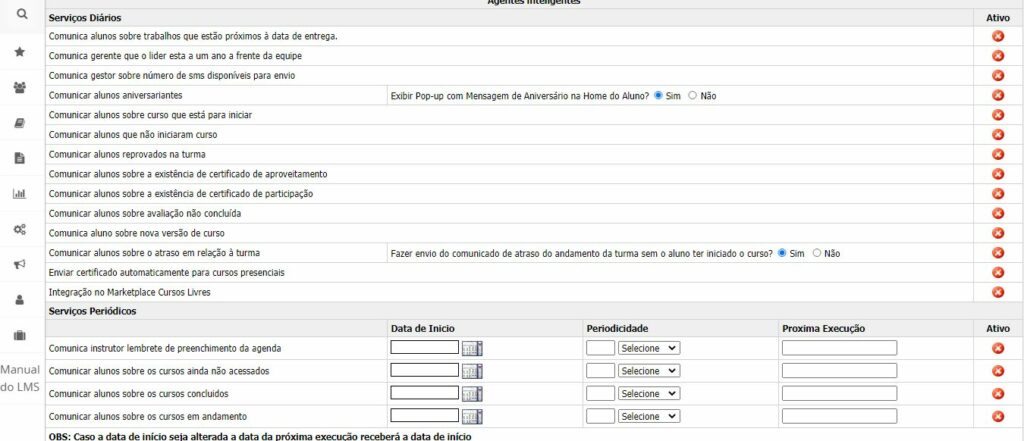
Task: Toggle active status for Comunicar alunos aniversariantes
Action: pos(997,95)
